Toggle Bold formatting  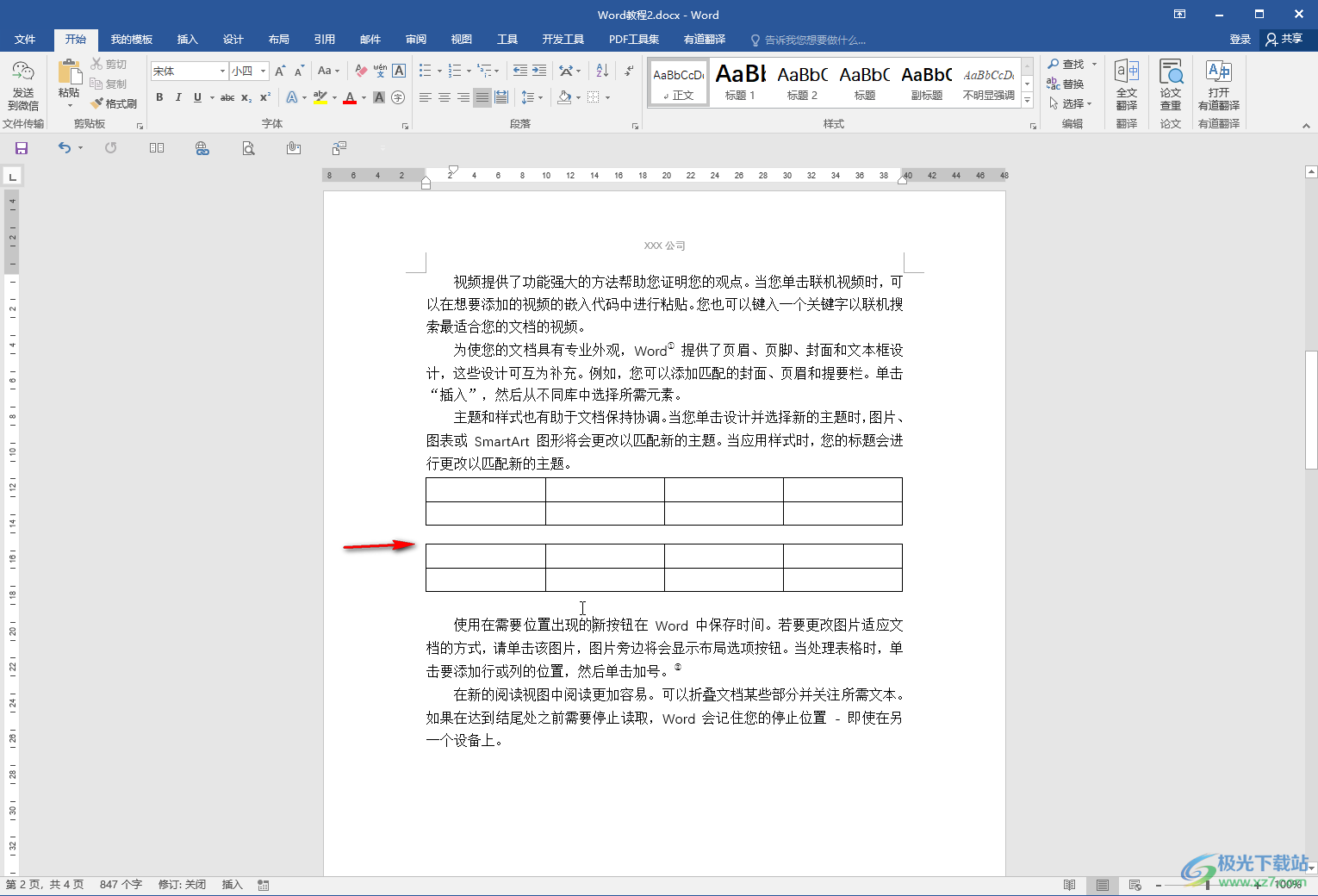point(159,97)
